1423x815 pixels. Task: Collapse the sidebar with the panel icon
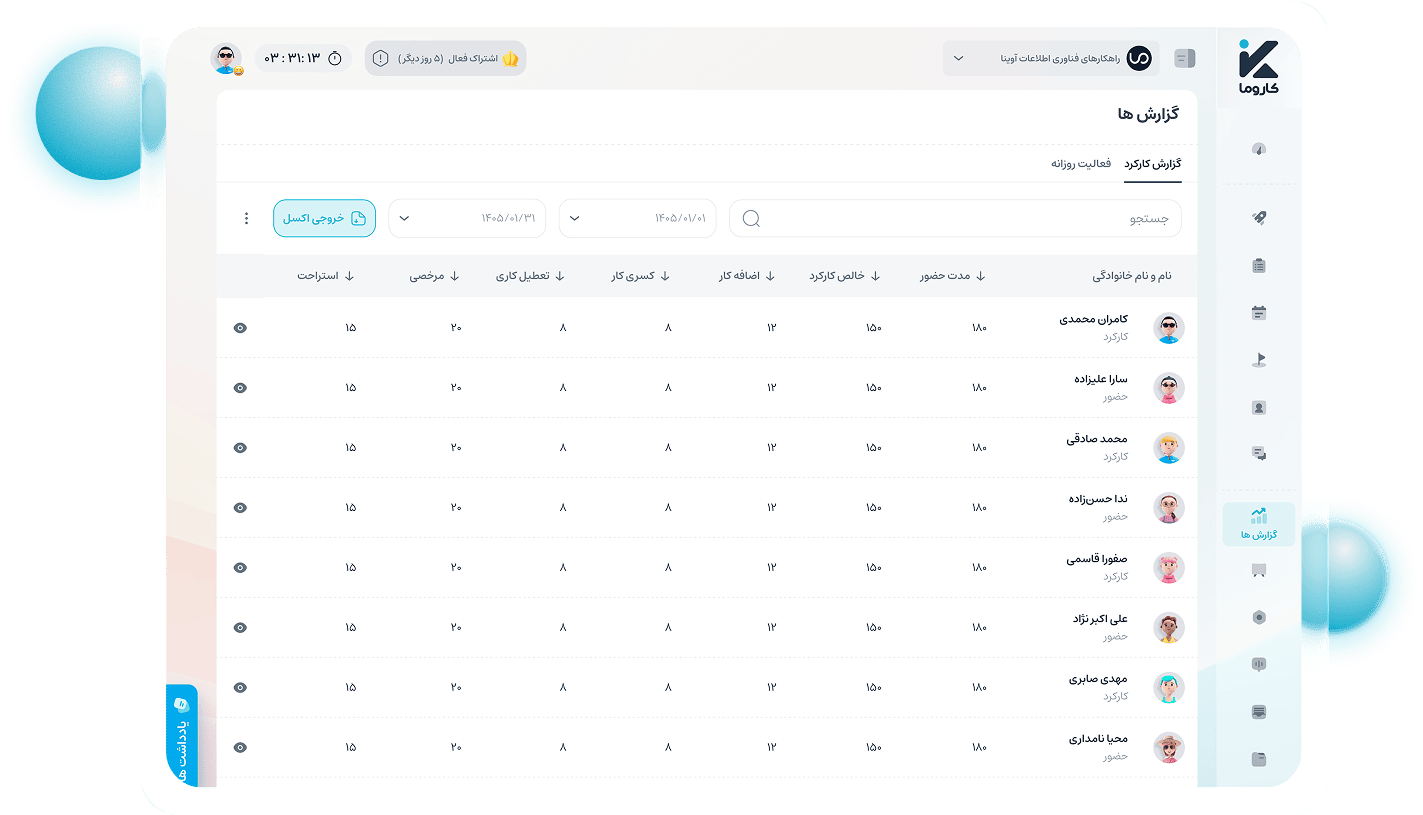pos(1185,58)
